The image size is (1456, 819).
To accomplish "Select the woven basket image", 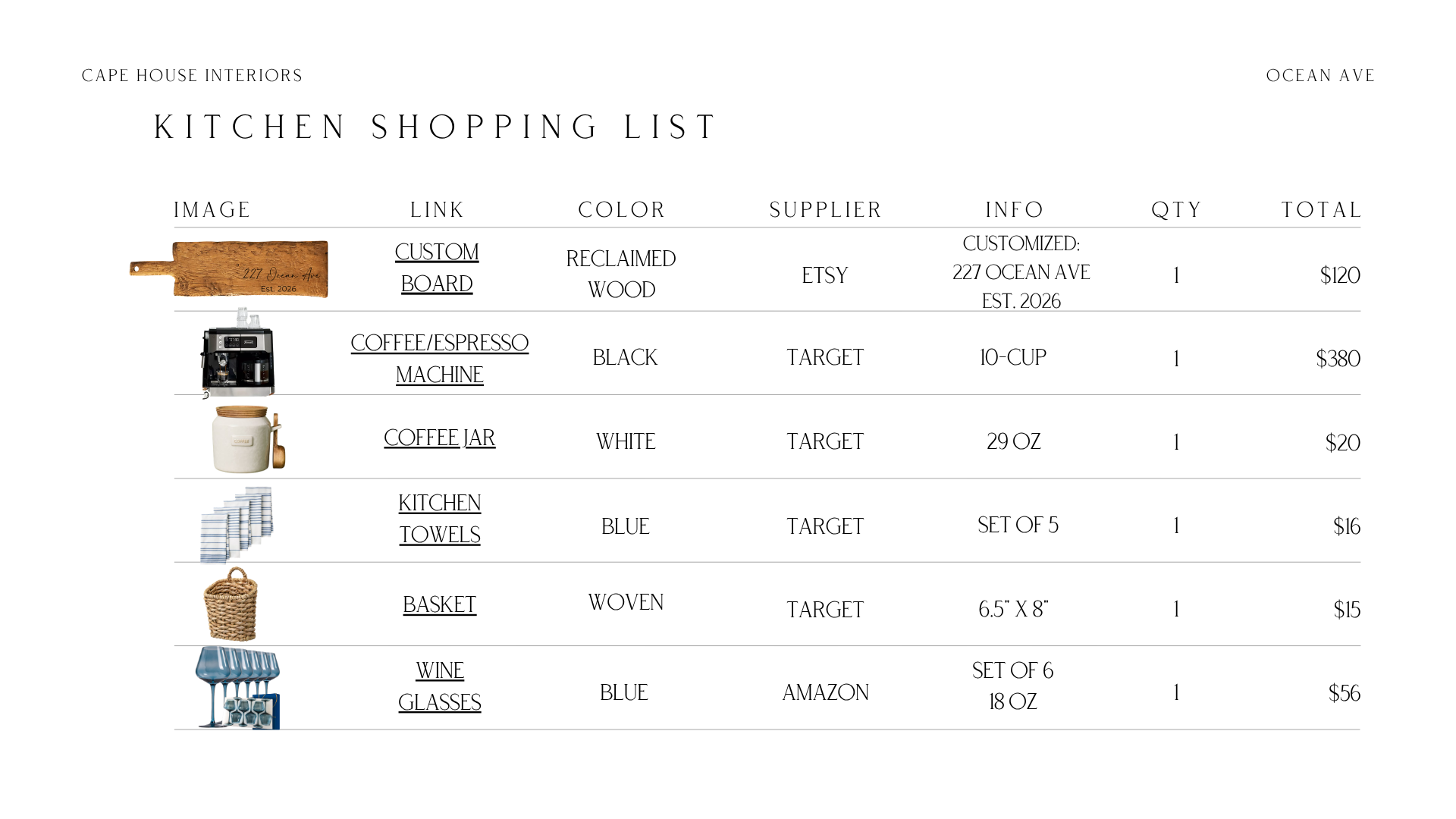I will [231, 604].
